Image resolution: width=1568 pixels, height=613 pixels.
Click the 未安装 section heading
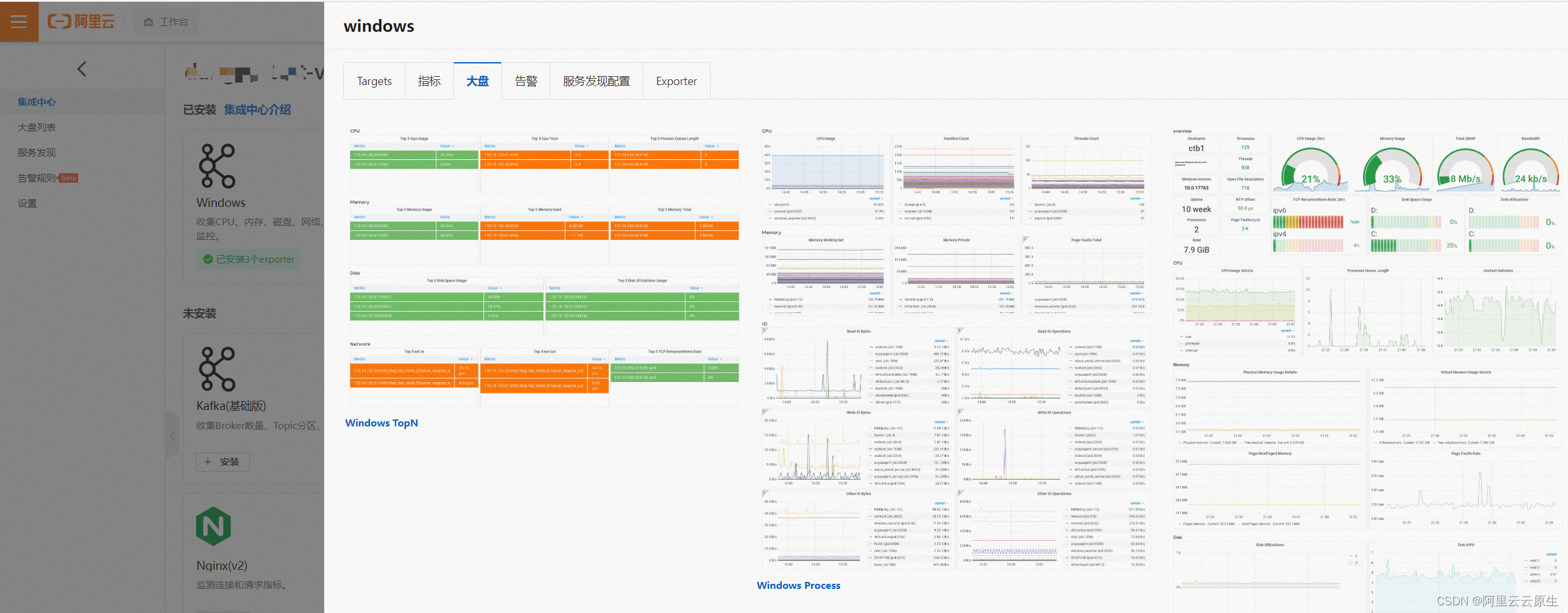click(199, 313)
